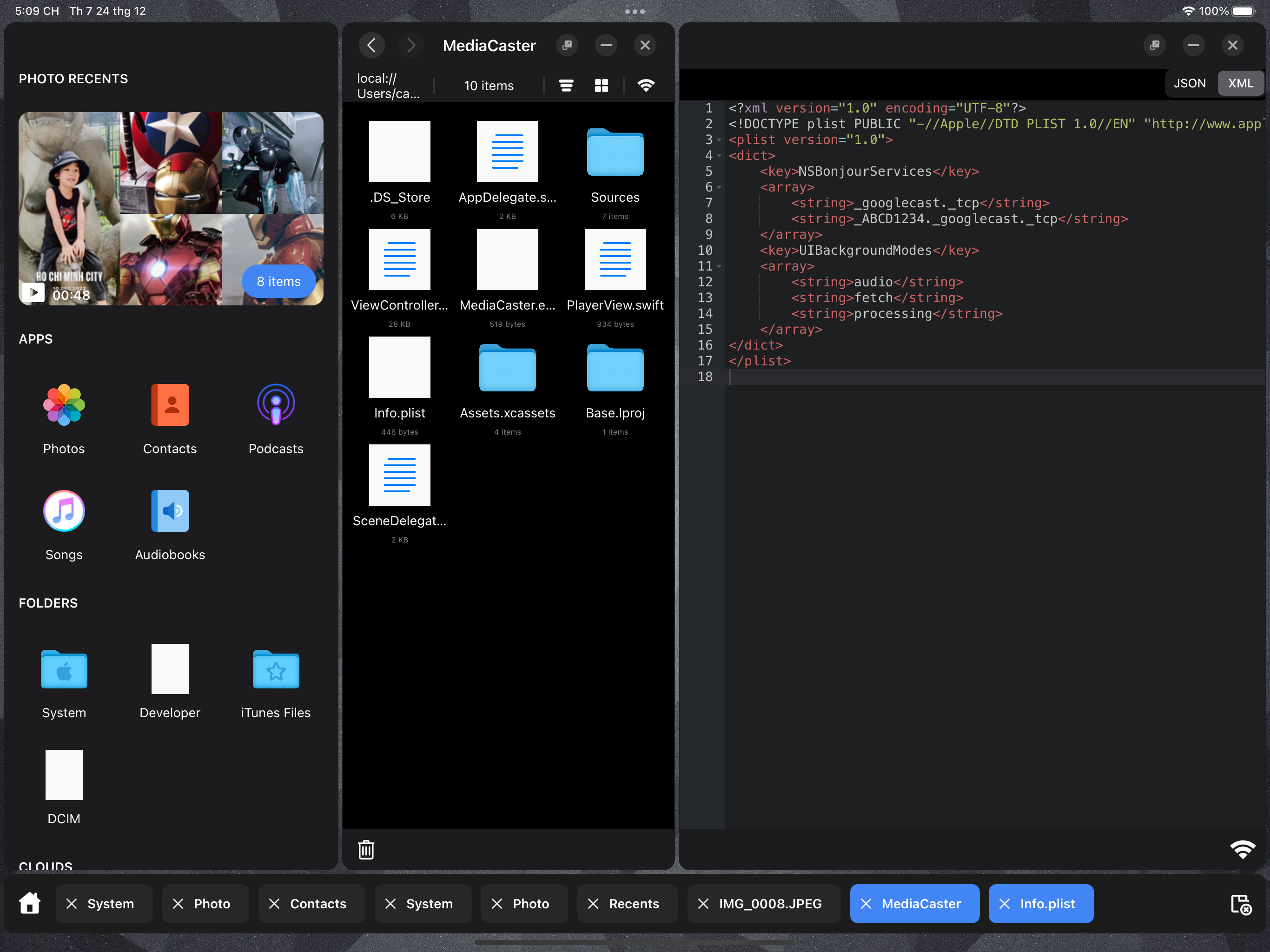
Task: Open the Captain America shield photo
Action: click(x=171, y=163)
